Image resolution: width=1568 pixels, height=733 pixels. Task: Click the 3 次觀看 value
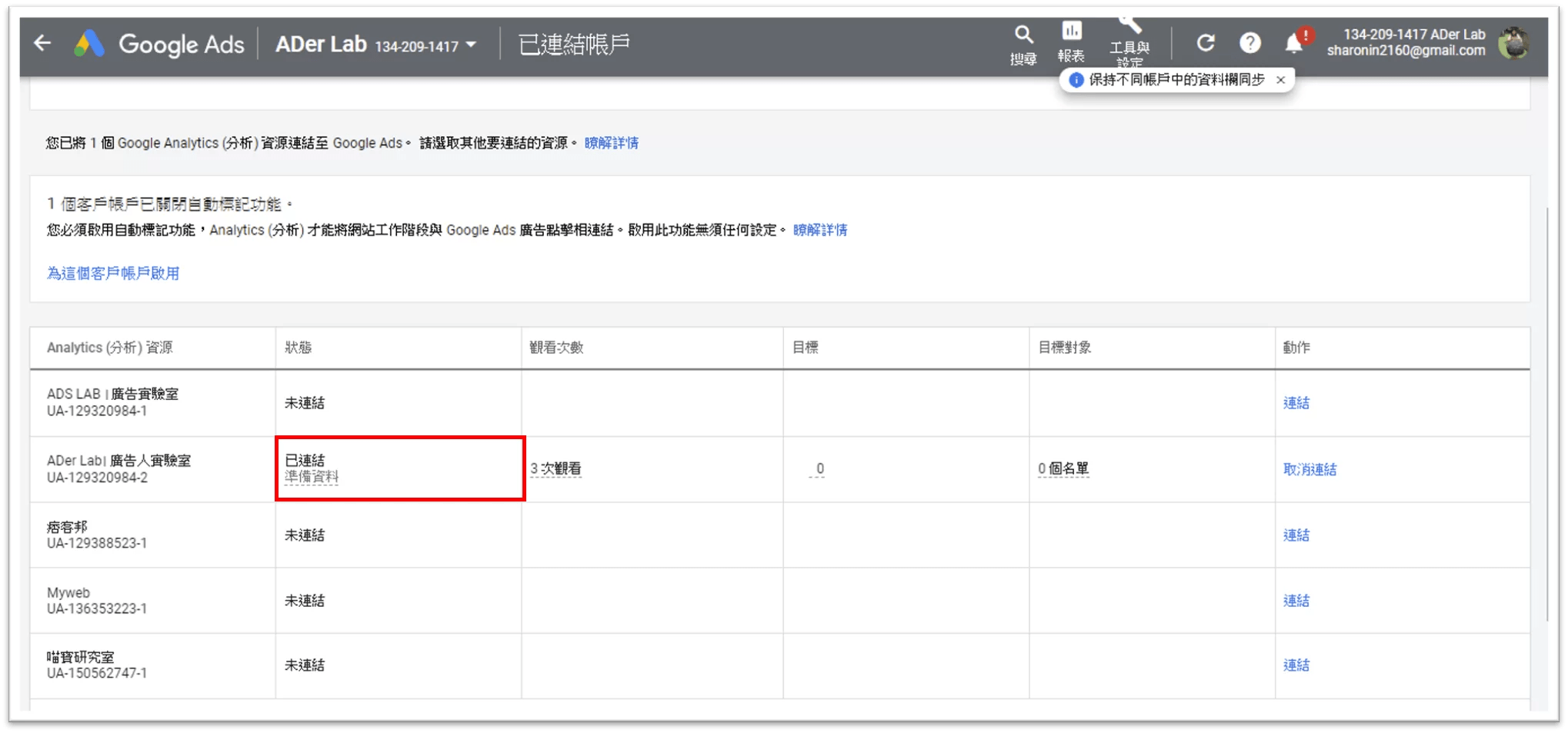tap(555, 469)
